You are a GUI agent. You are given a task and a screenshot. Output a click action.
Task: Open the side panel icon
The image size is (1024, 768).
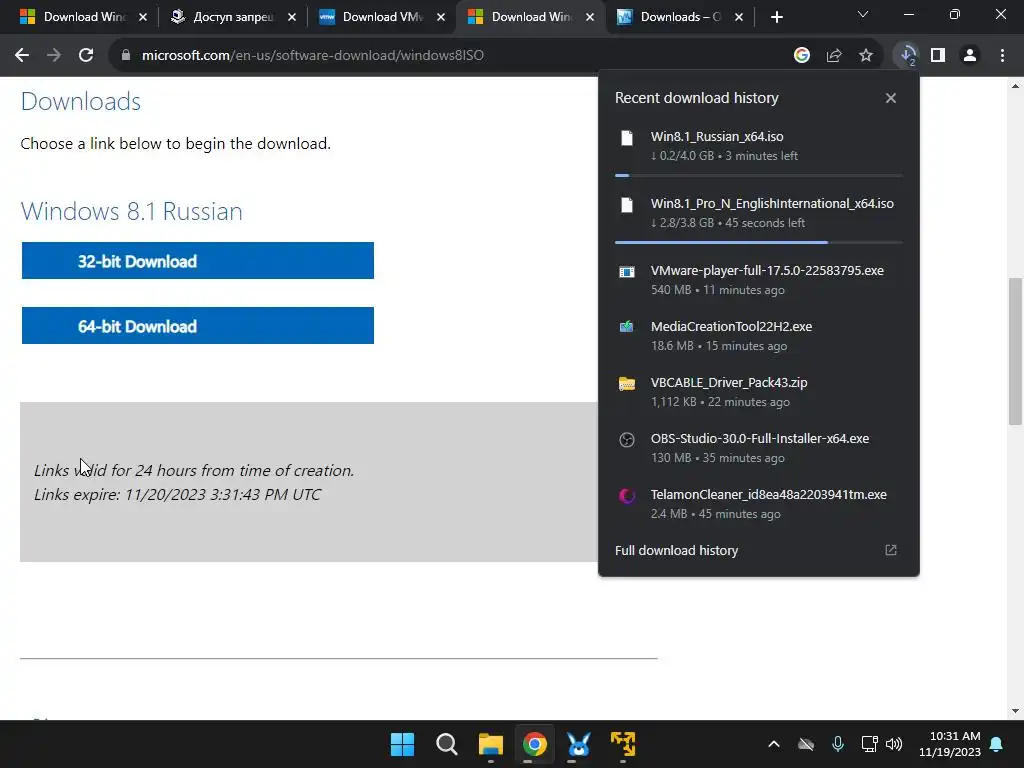[x=938, y=56]
